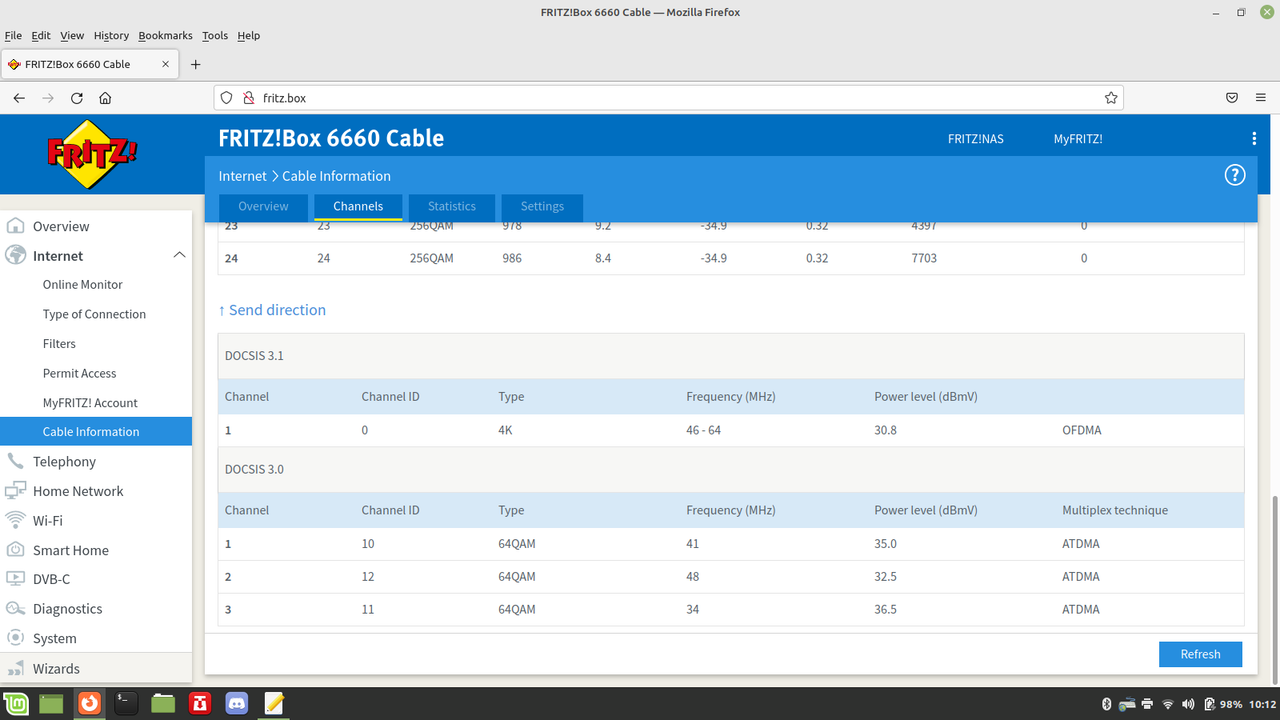Select Type of Connection in sidebar

pos(94,314)
